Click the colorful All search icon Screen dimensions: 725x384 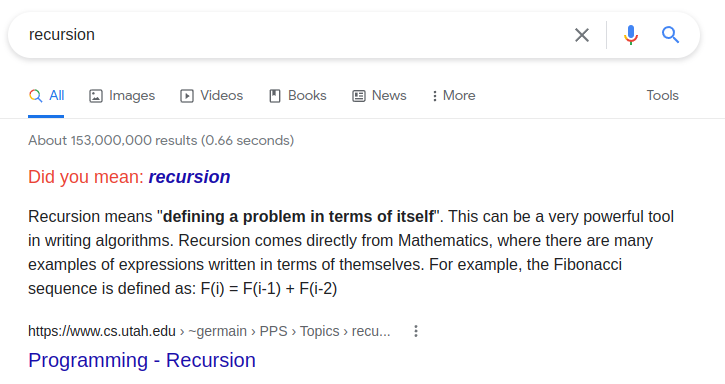tap(35, 96)
